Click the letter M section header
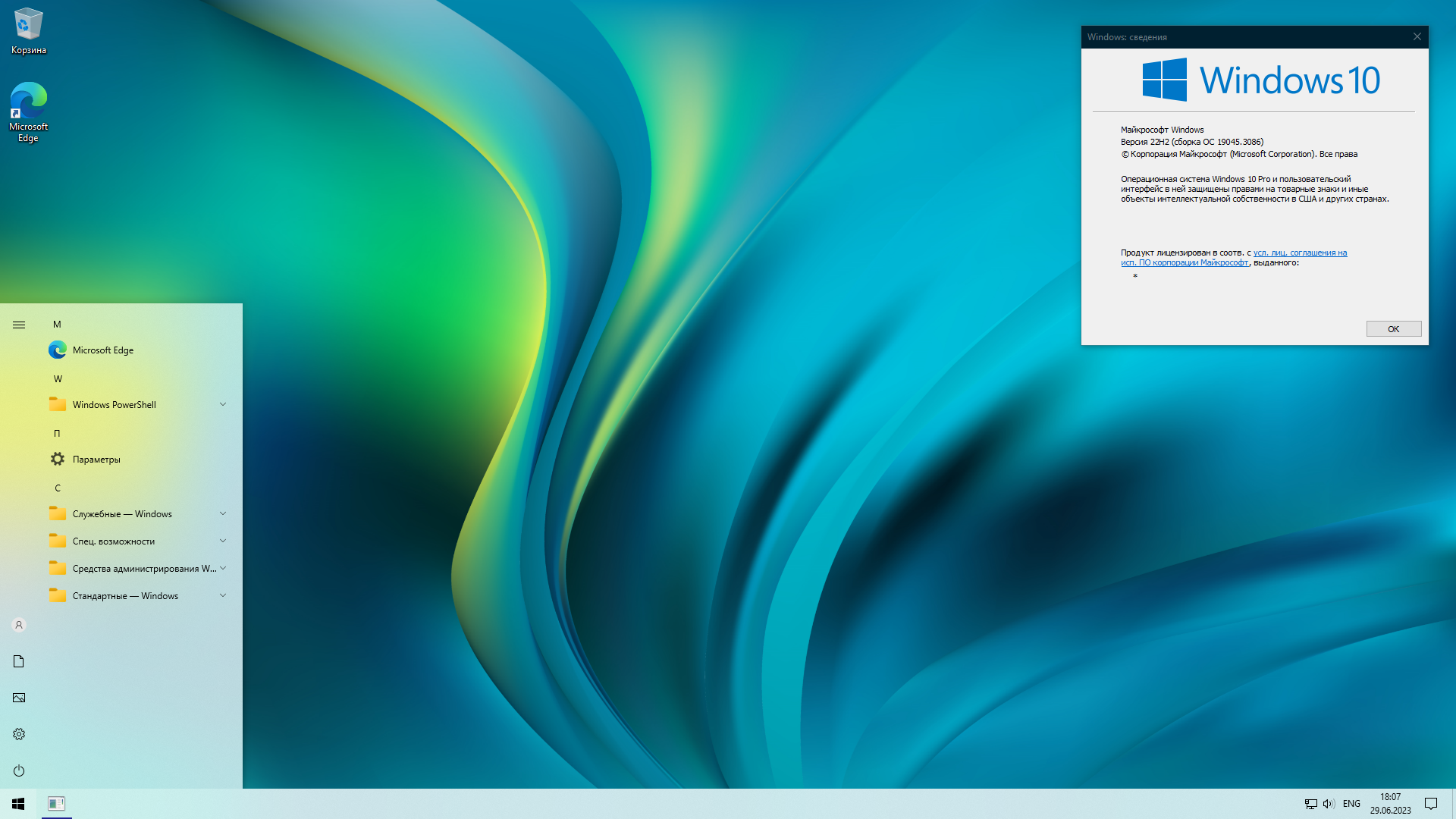This screenshot has height=819, width=1456. [x=57, y=325]
